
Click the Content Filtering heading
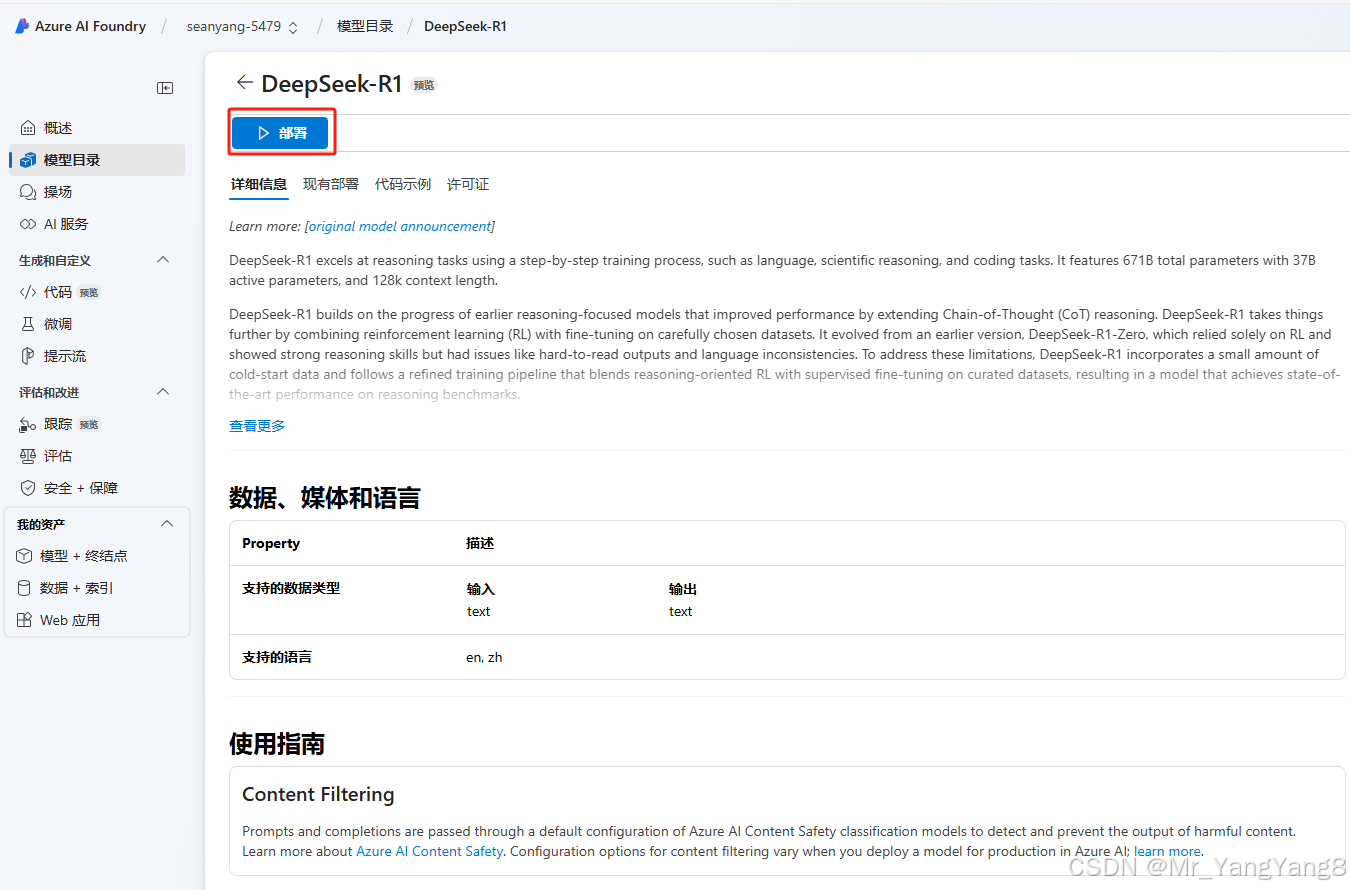318,795
